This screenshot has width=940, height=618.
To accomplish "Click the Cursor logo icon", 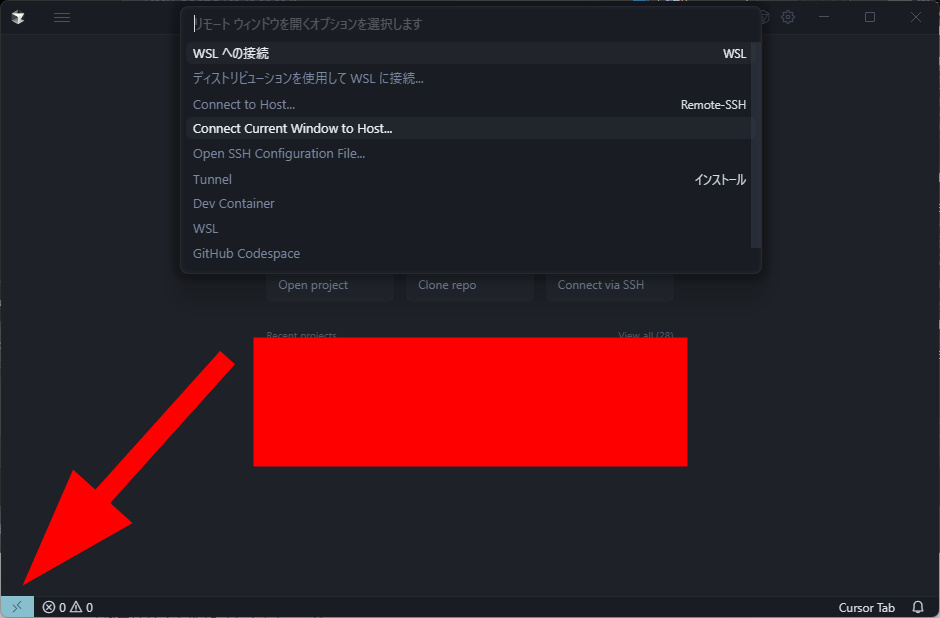I will click(x=18, y=17).
